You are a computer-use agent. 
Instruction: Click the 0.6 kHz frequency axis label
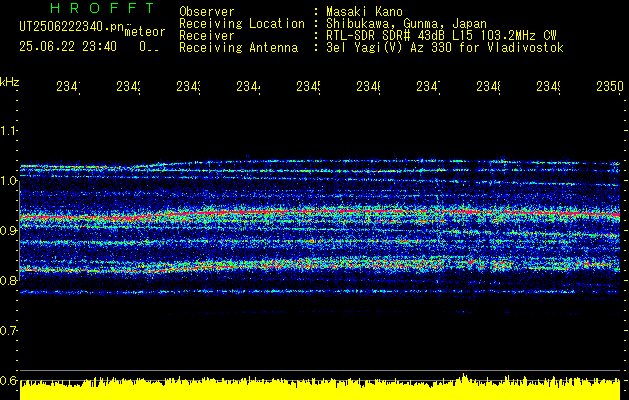(x=8, y=380)
